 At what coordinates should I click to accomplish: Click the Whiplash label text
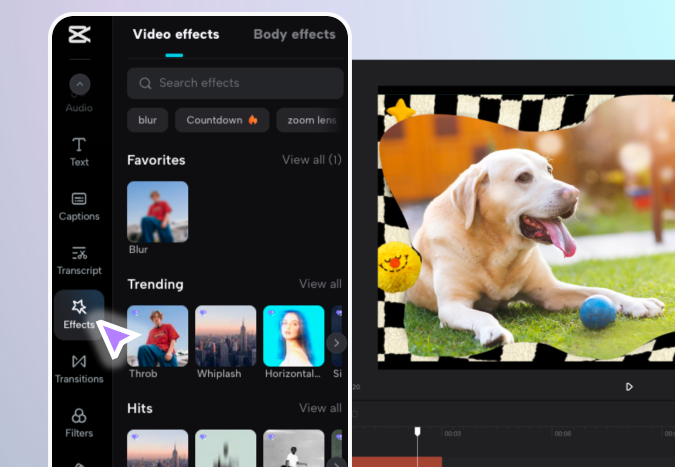pos(219,374)
